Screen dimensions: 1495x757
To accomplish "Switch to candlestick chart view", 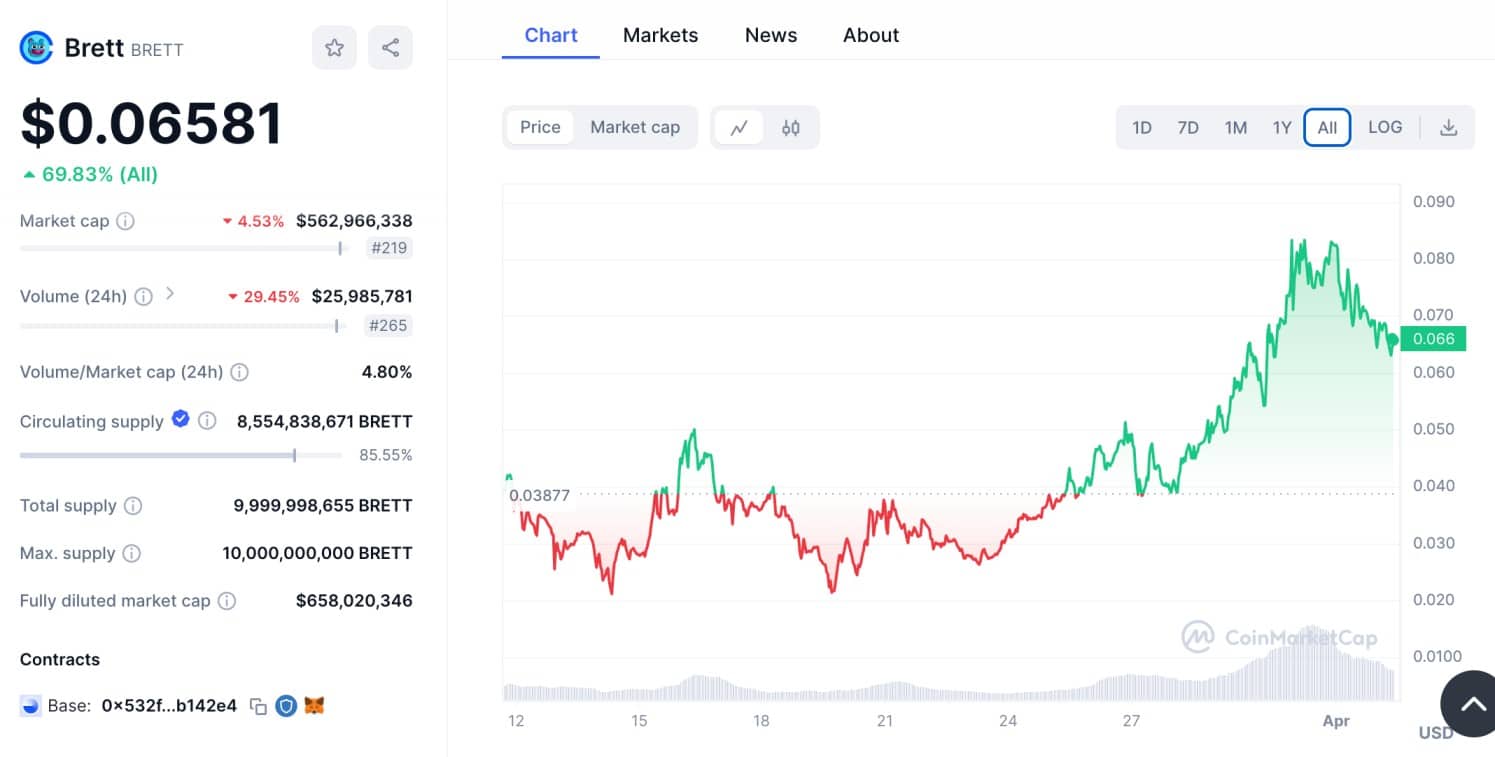I will pyautogui.click(x=791, y=128).
